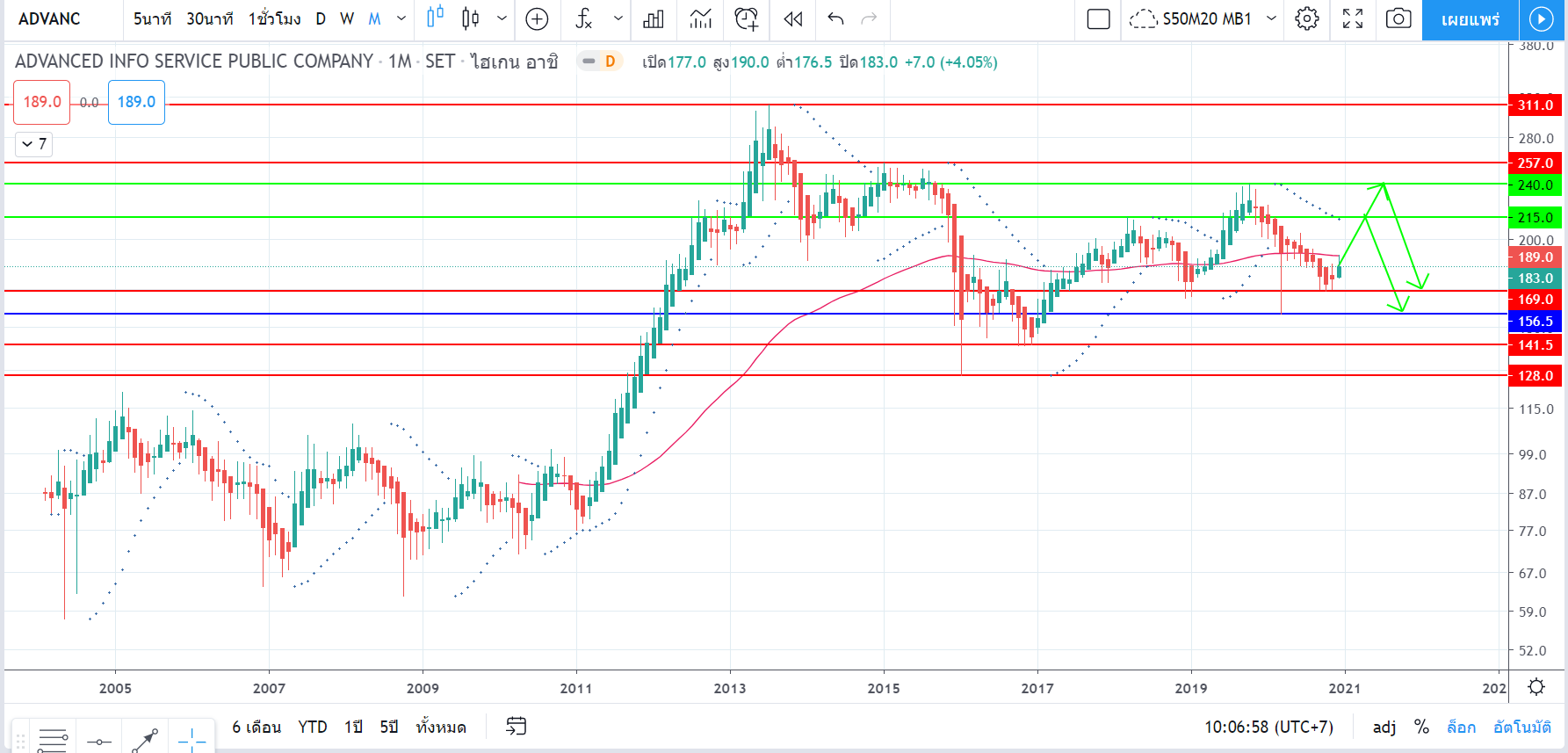The image size is (1568, 753).
Task: Set range to 6 เดือน
Action: click(x=257, y=727)
